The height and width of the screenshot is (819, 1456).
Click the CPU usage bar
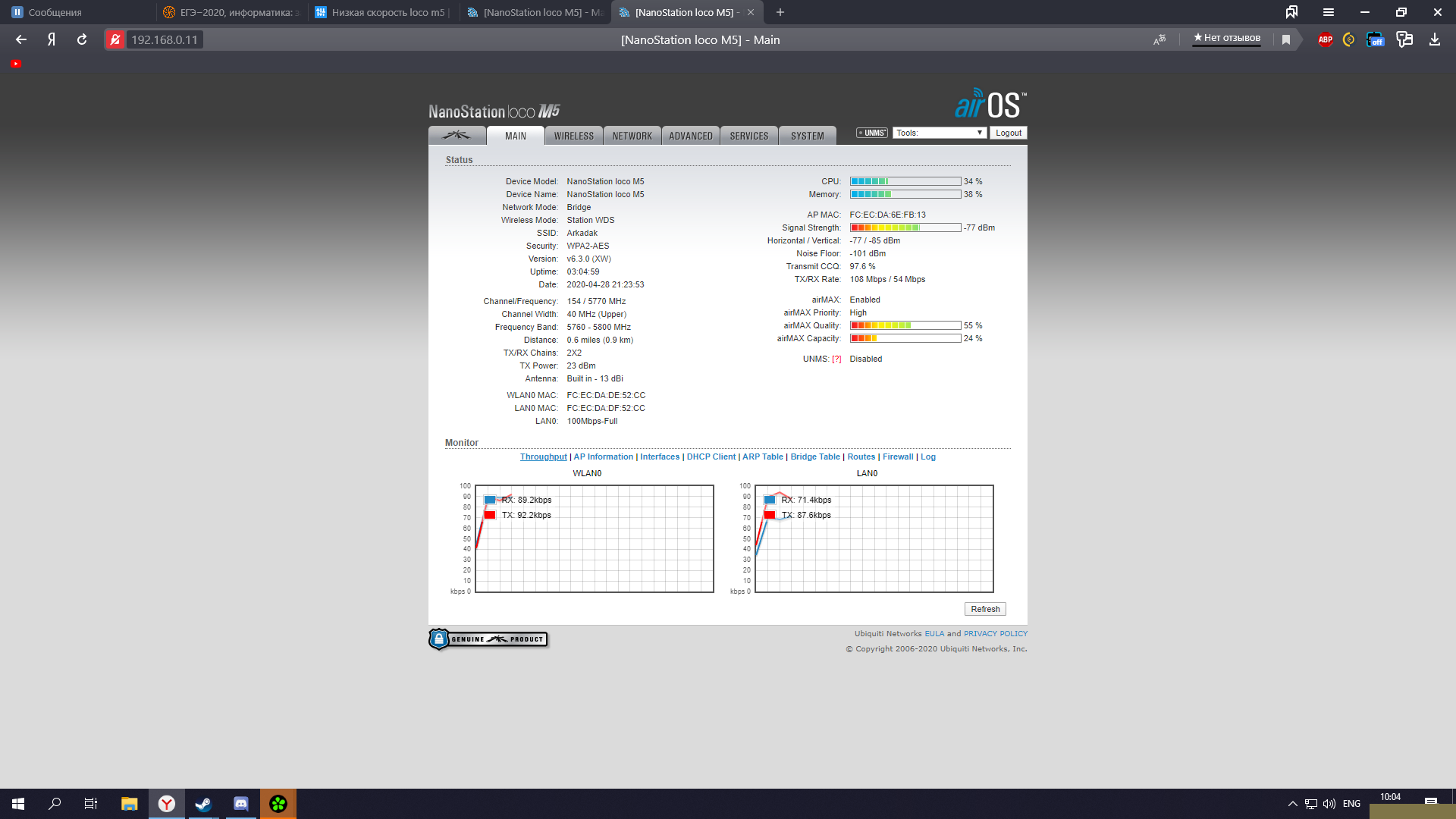pos(905,181)
